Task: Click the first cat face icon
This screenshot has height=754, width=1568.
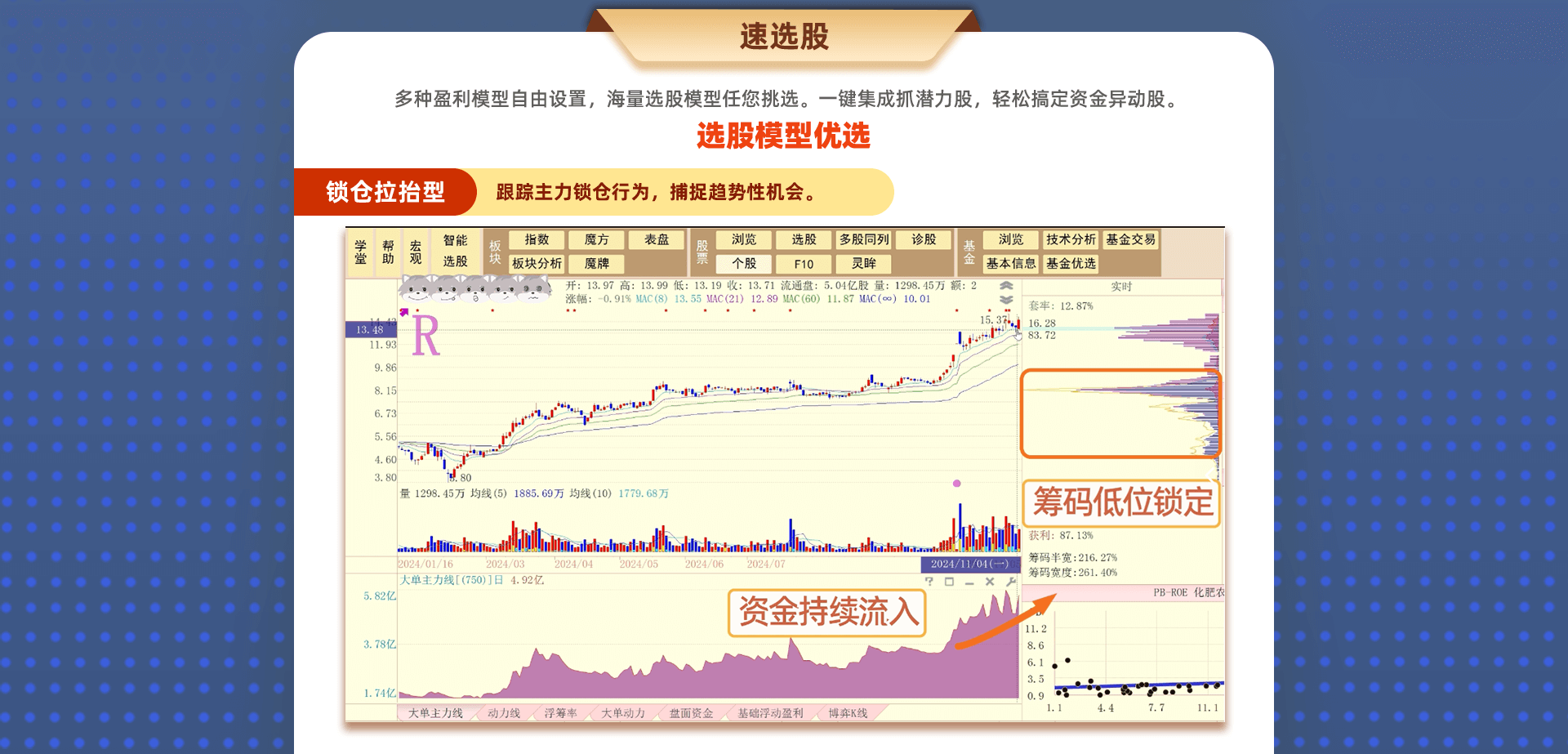Action: click(417, 288)
